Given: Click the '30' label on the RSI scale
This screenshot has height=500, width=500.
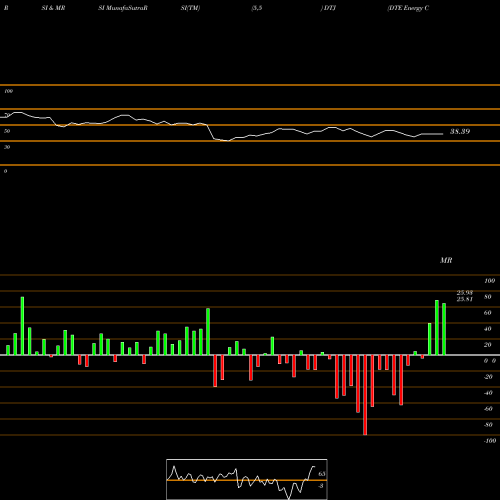Looking at the screenshot, I should pos(7,147).
